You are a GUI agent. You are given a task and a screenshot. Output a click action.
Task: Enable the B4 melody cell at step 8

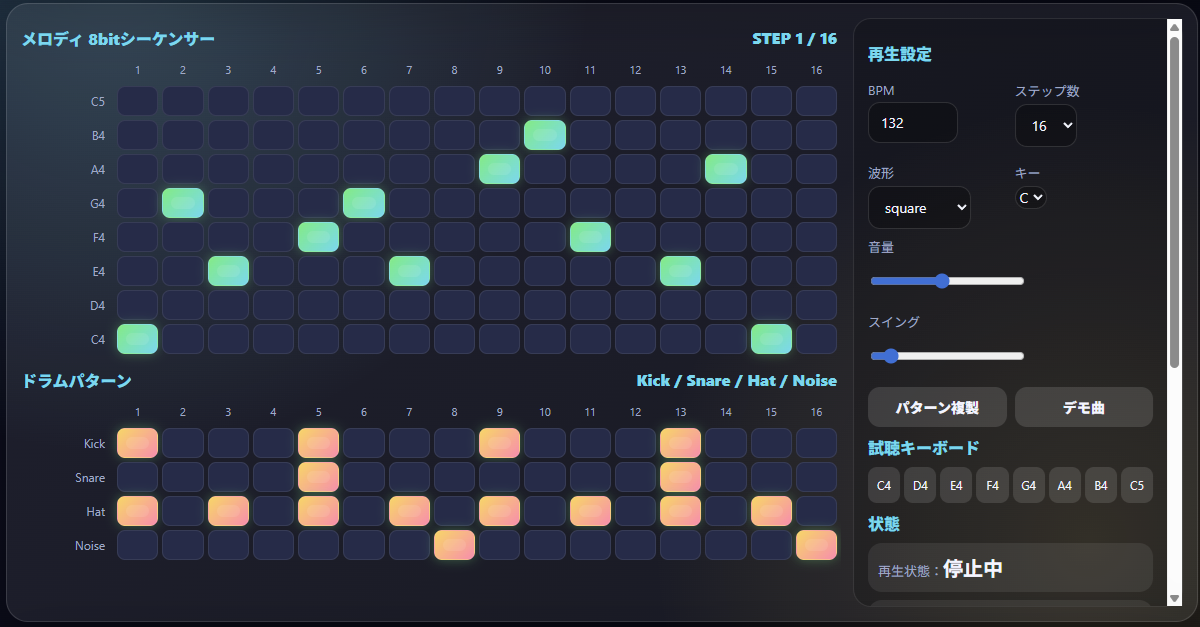pyautogui.click(x=454, y=135)
